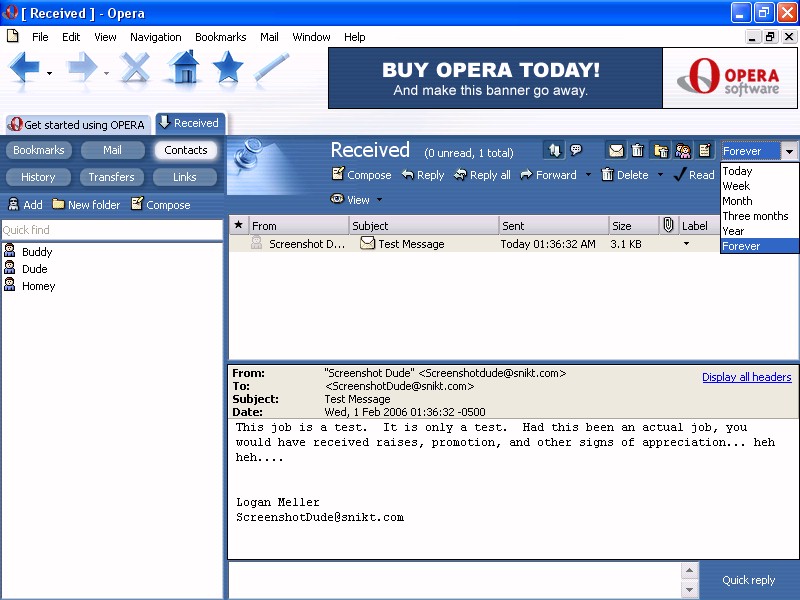800x600 pixels.
Task: Click the Home toolbar icon
Action: [x=184, y=68]
